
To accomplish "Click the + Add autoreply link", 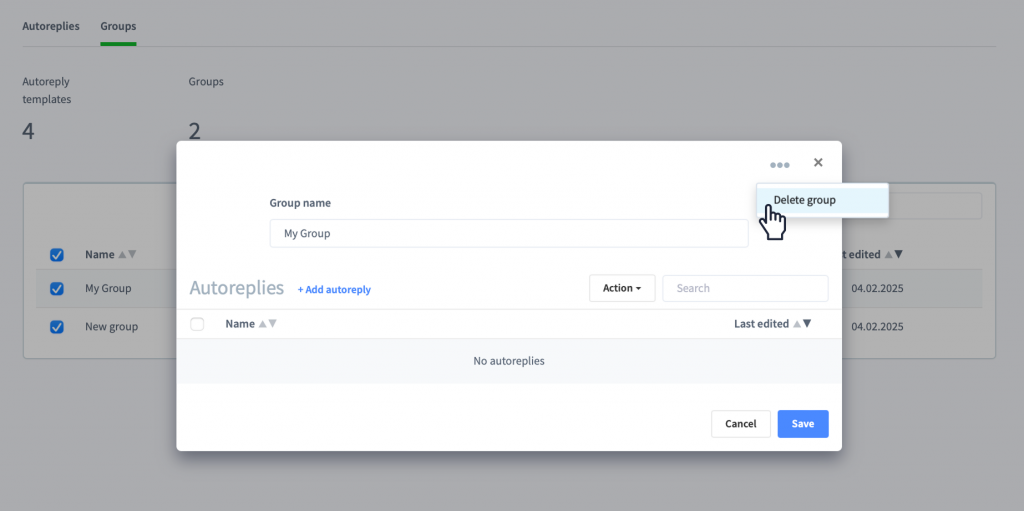I will [334, 289].
